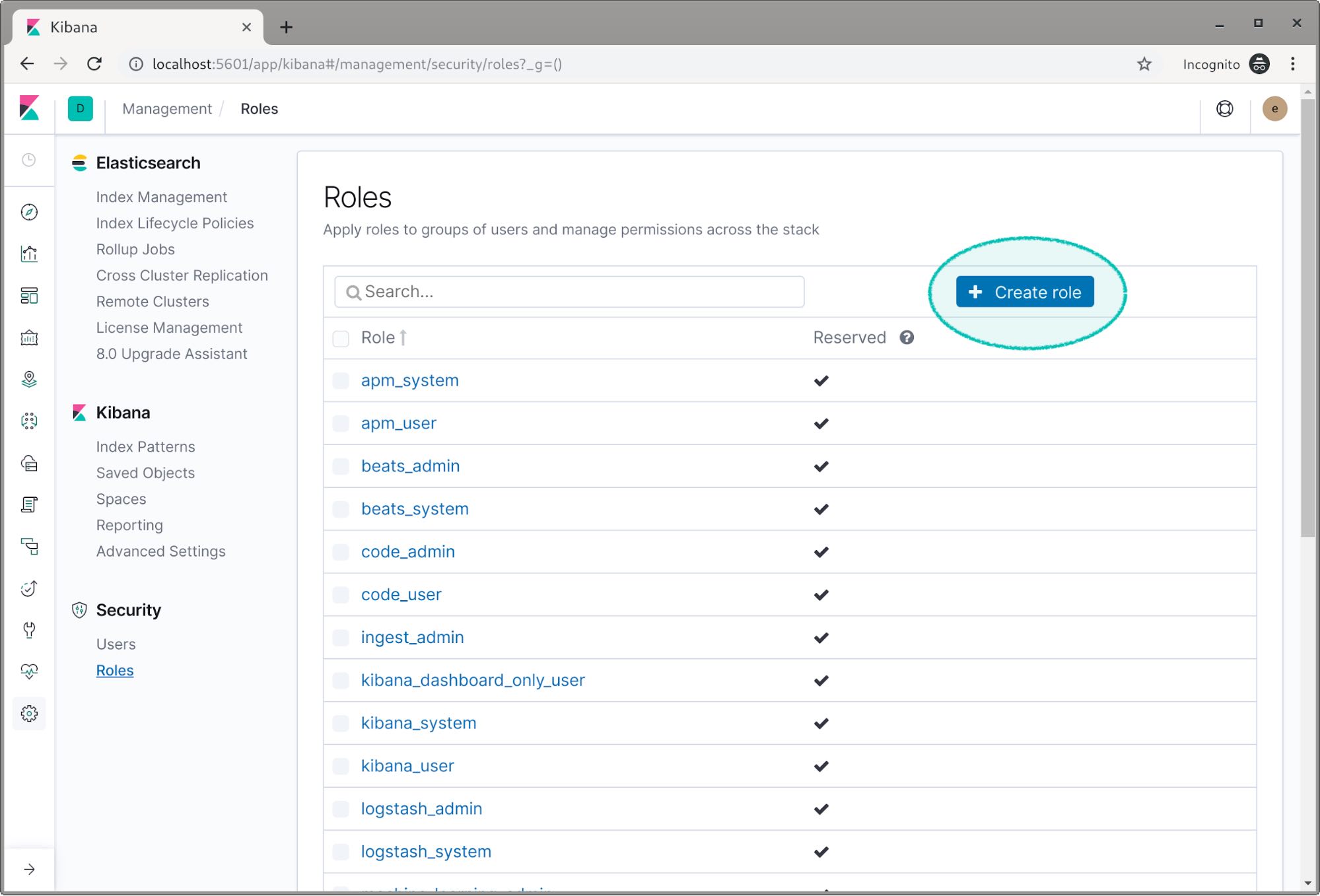Image resolution: width=1320 pixels, height=896 pixels.
Task: Click the search/discover icon in sidebar
Action: 29,212
